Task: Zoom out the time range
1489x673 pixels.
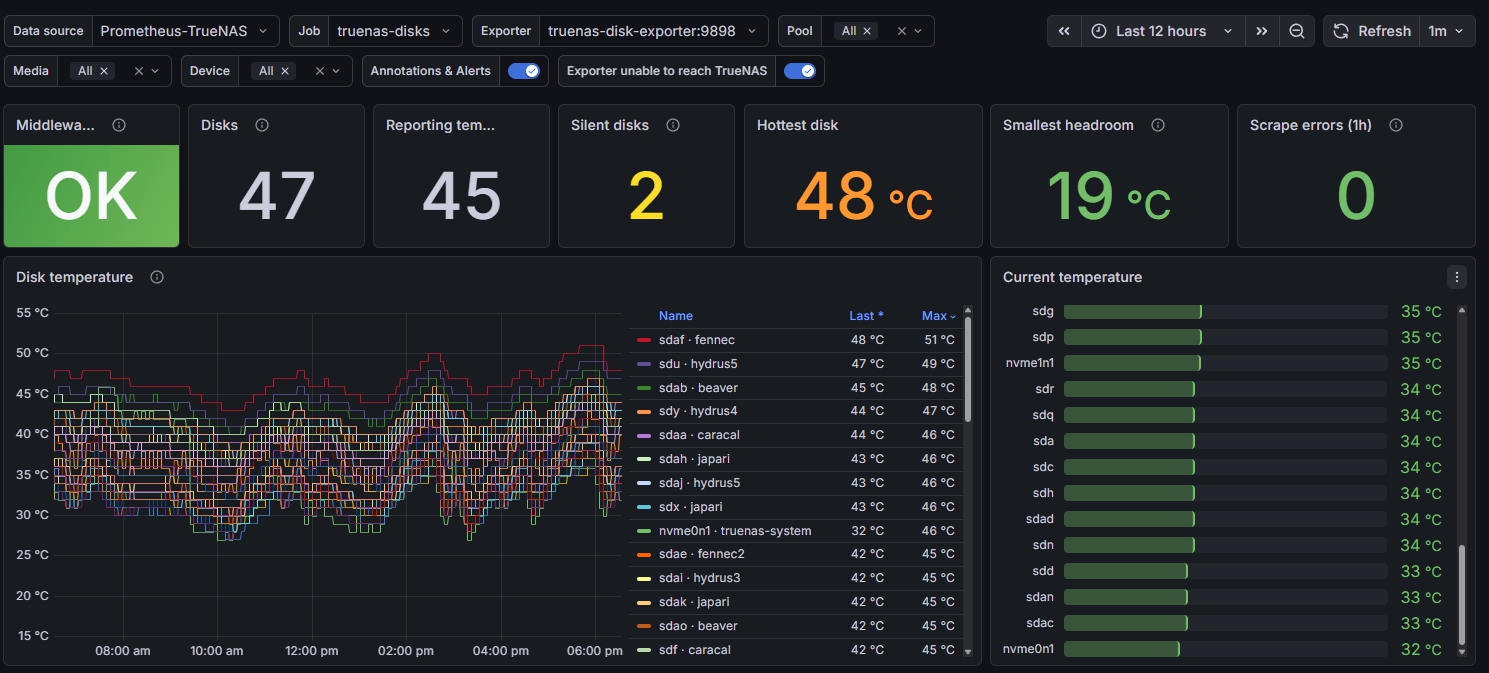Action: click(1296, 31)
